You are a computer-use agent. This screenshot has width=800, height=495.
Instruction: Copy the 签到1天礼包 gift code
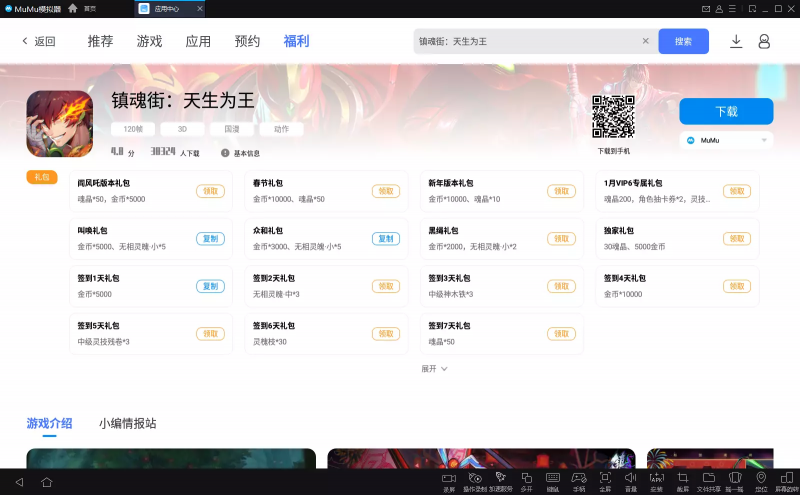[211, 286]
